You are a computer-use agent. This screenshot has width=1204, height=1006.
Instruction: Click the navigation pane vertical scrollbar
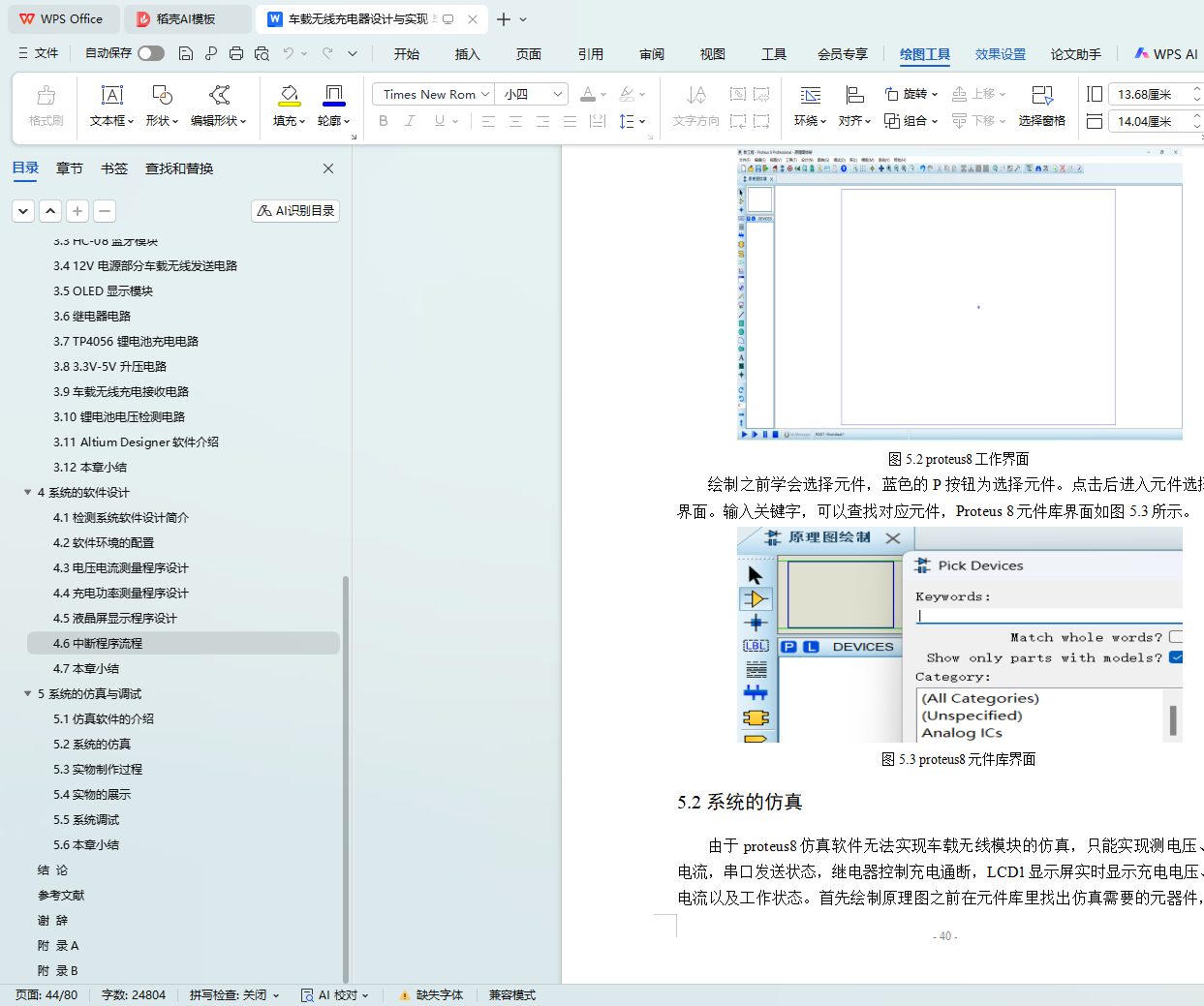pos(346,775)
